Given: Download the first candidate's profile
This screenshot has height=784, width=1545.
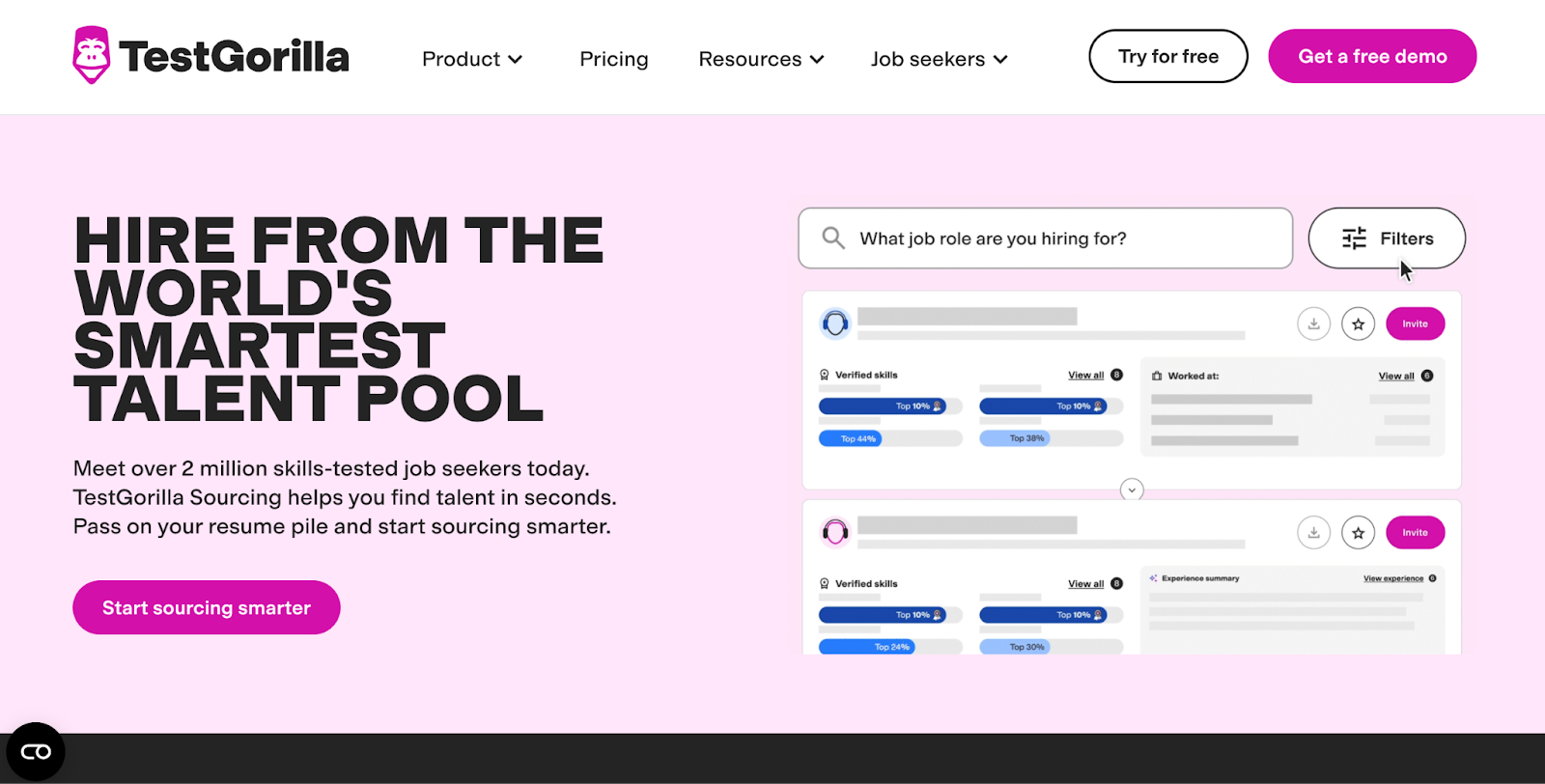Looking at the screenshot, I should tap(1313, 323).
